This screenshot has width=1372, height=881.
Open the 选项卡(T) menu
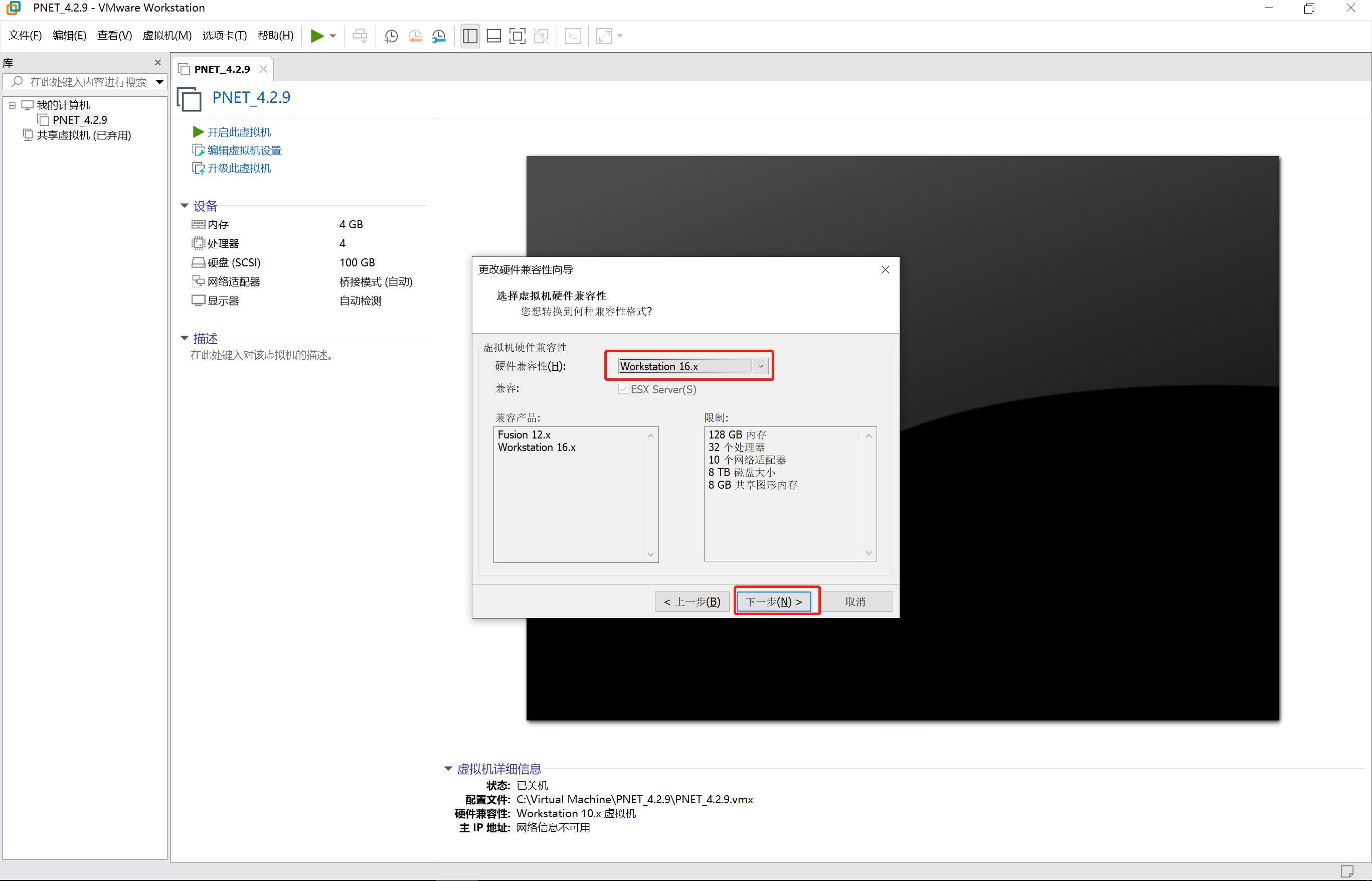tap(225, 36)
